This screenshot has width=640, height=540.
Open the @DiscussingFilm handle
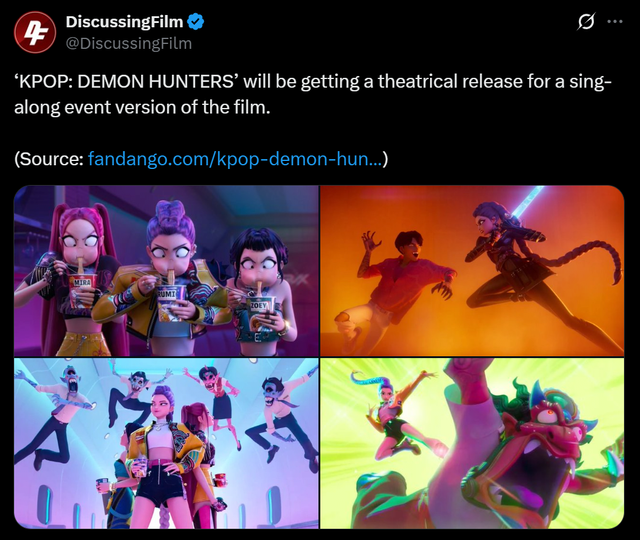tap(129, 43)
